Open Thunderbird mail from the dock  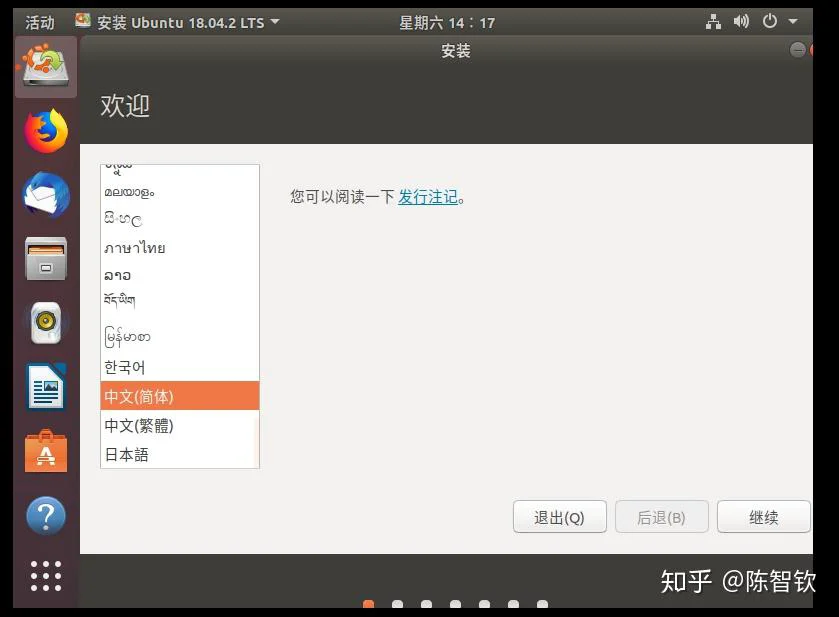[46, 195]
